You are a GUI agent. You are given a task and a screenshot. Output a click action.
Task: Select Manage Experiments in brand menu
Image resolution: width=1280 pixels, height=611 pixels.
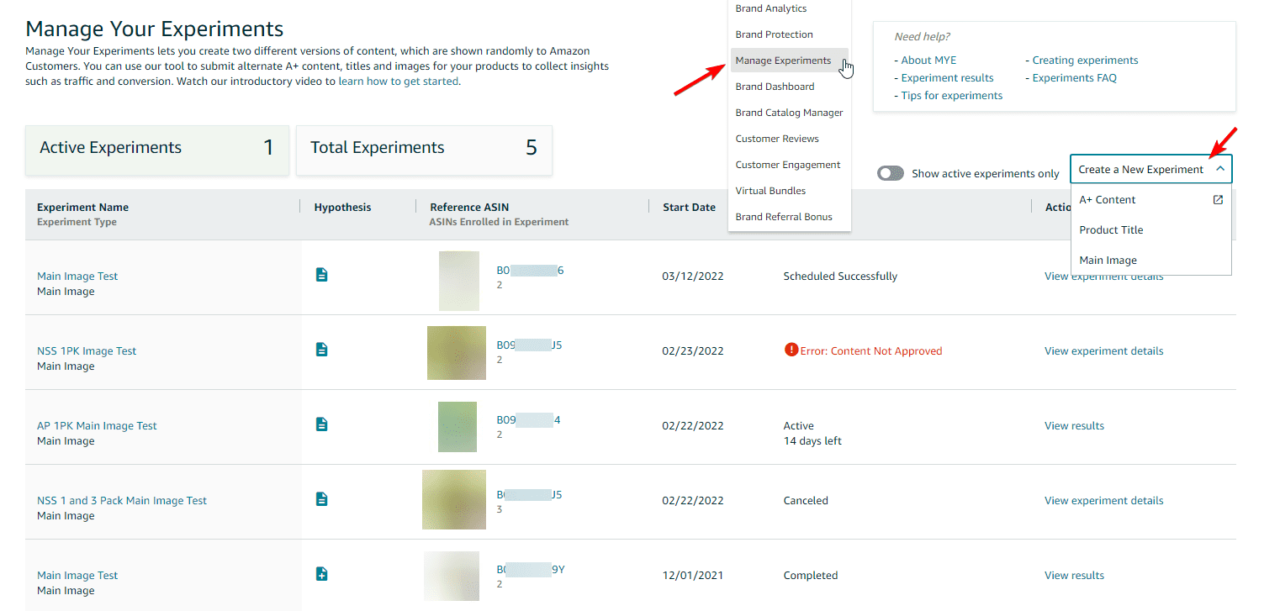(x=783, y=61)
